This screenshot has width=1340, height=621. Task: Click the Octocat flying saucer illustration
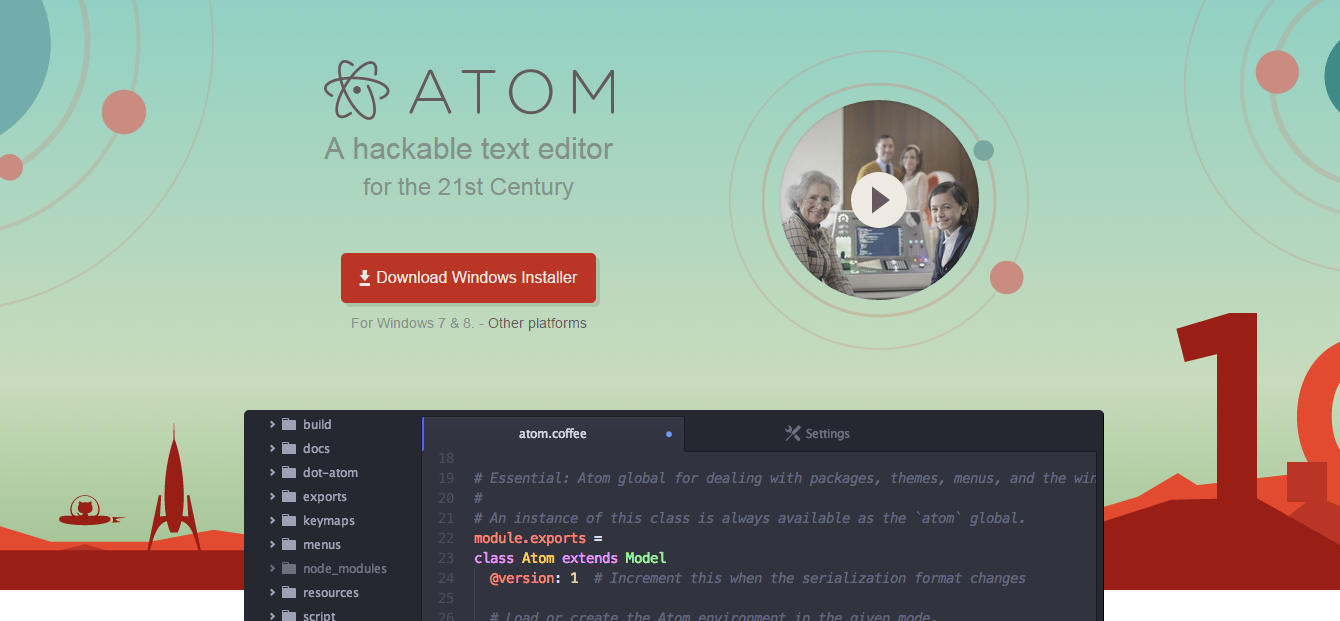pyautogui.click(x=90, y=512)
